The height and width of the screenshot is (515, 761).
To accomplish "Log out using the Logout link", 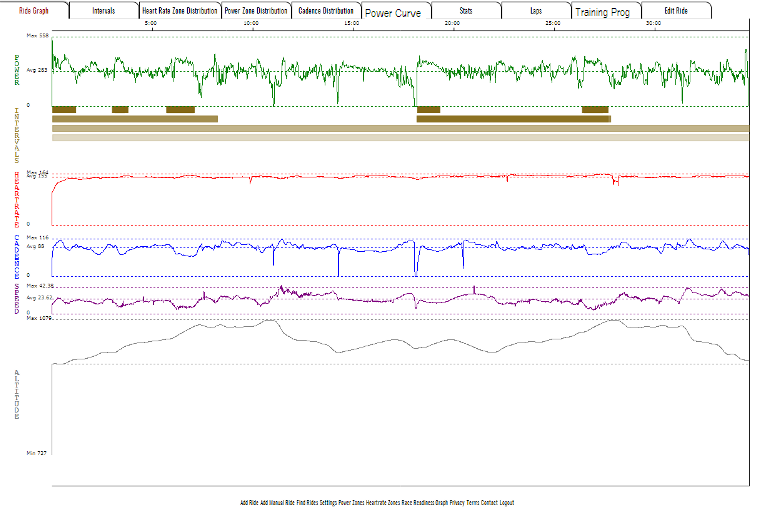I will tap(507, 502).
